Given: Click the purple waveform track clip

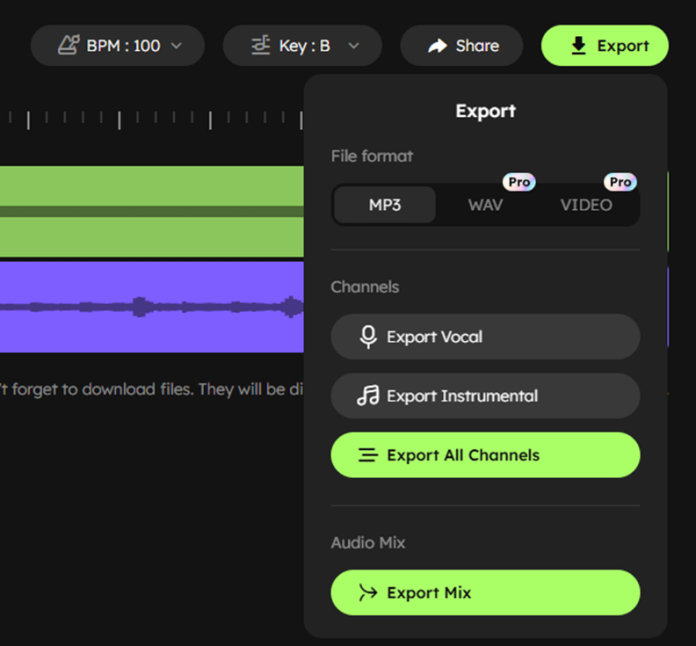Looking at the screenshot, I should click(152, 307).
